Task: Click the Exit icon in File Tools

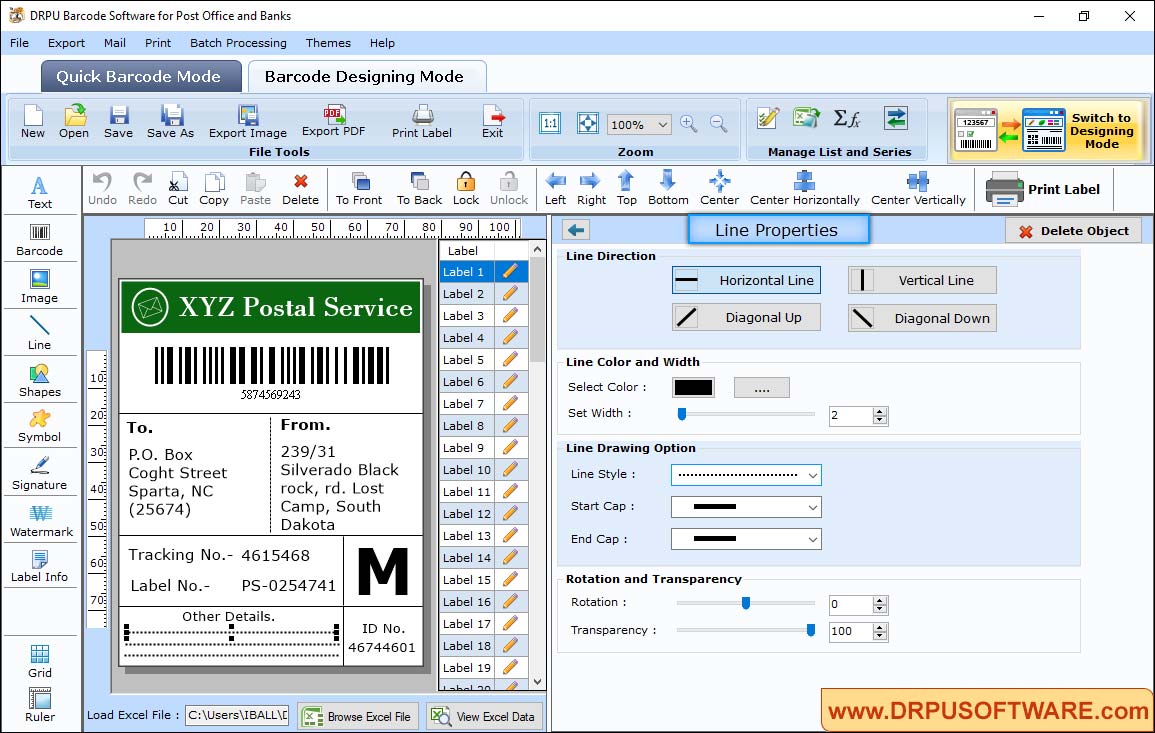Action: (x=493, y=122)
